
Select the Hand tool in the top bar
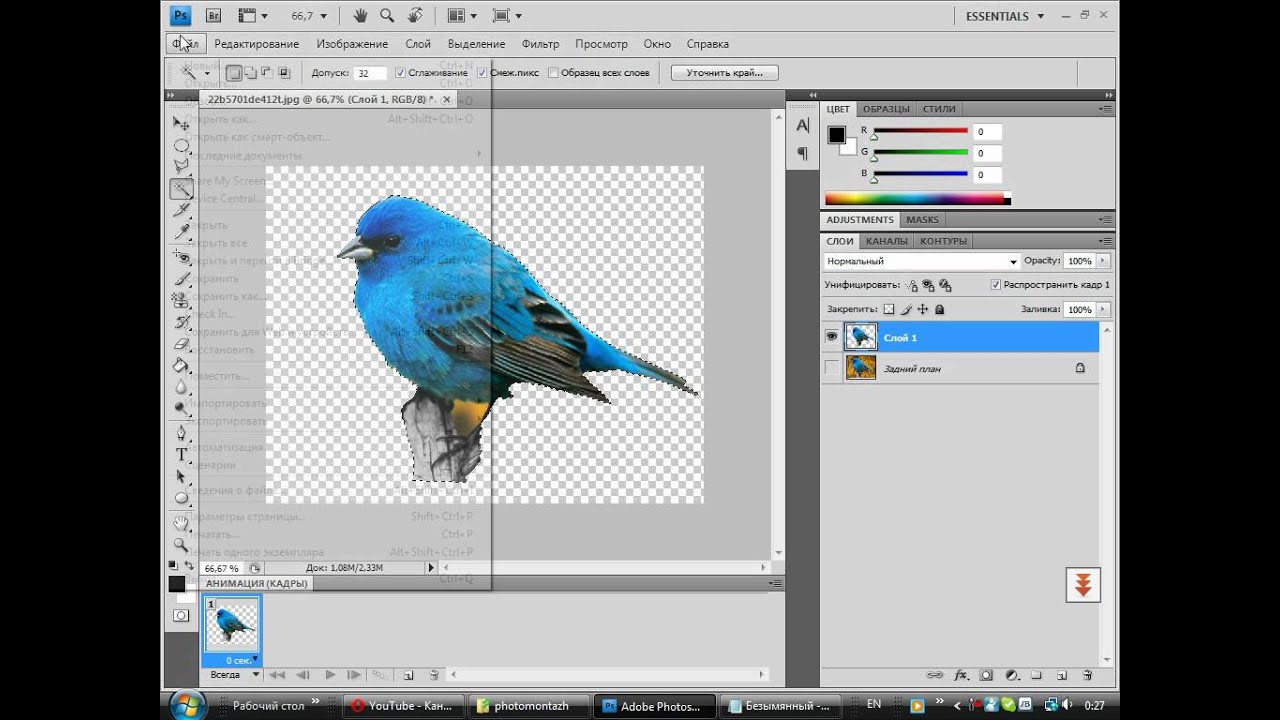tap(360, 16)
